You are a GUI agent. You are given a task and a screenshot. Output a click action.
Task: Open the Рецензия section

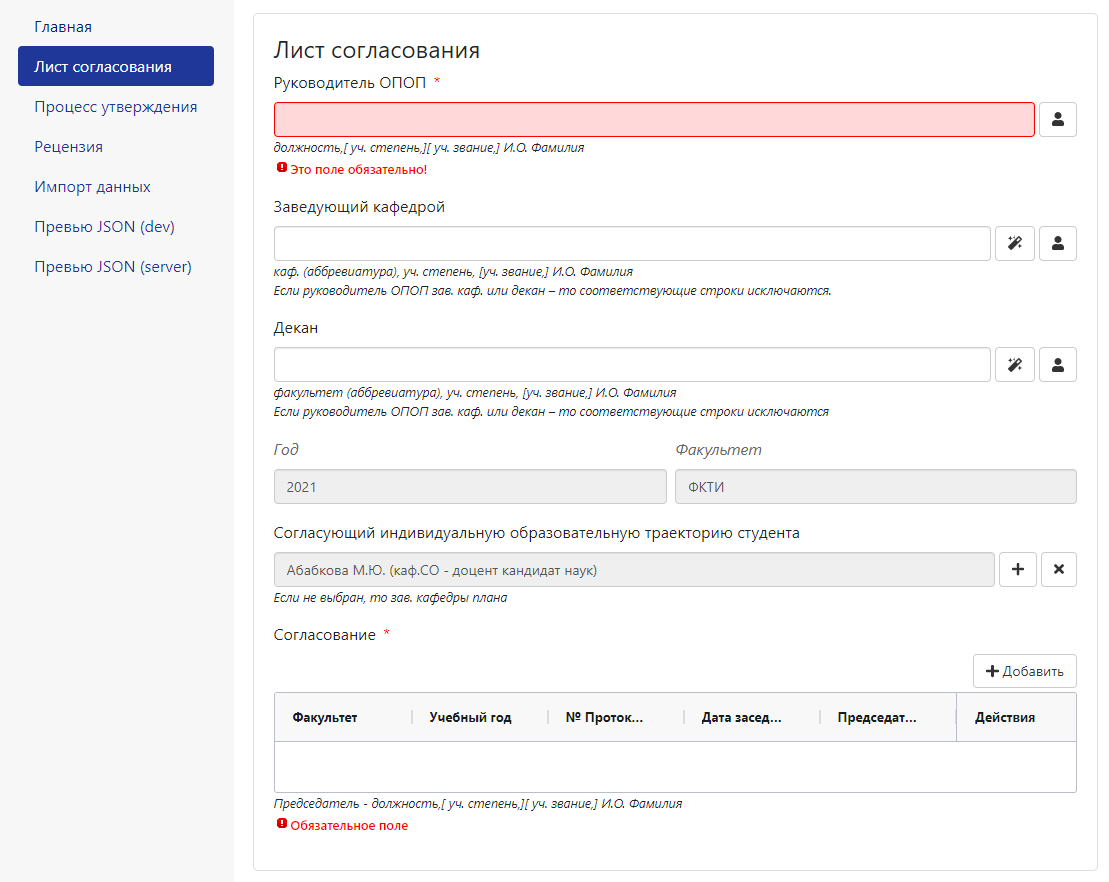click(69, 146)
